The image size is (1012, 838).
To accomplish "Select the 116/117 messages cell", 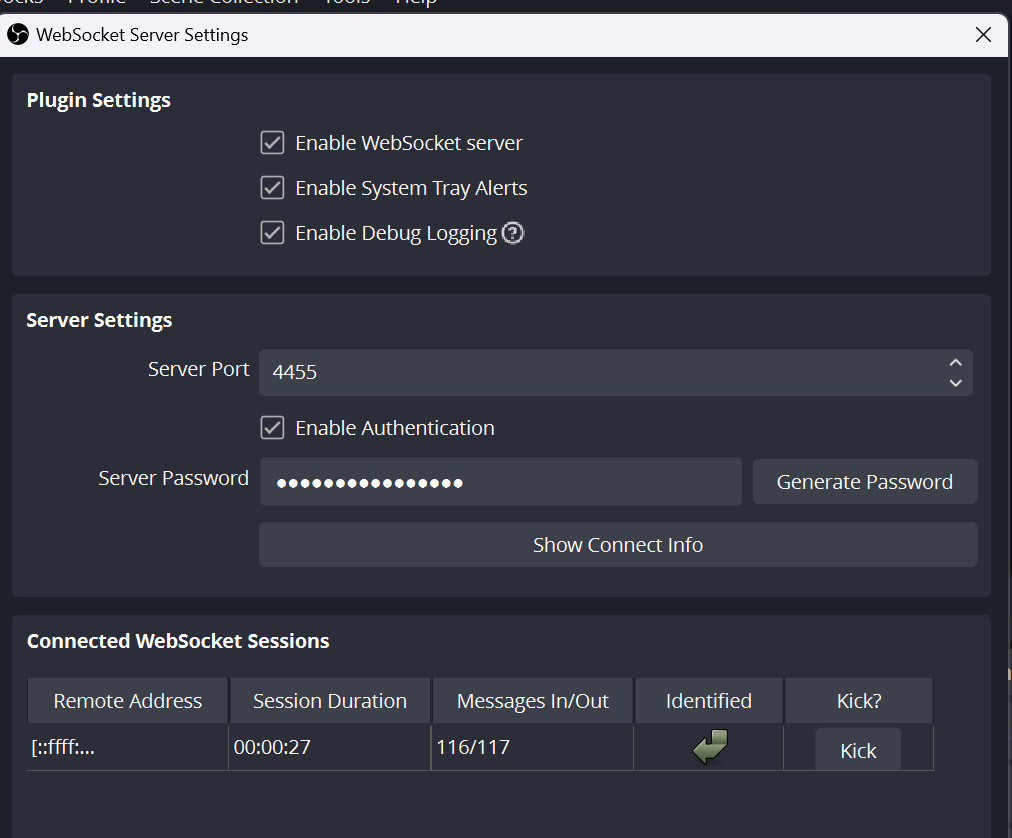I will 532,748.
